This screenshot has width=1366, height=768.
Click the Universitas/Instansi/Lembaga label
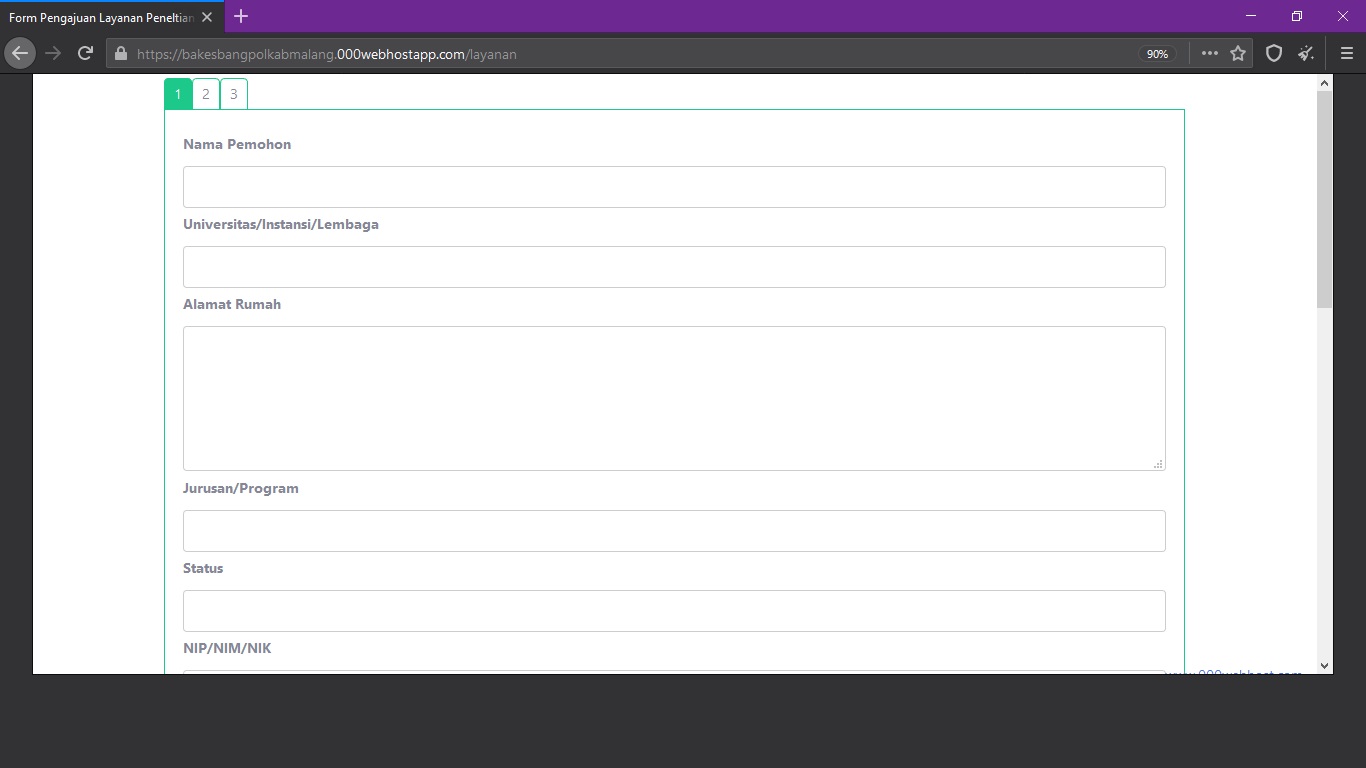[x=281, y=224]
